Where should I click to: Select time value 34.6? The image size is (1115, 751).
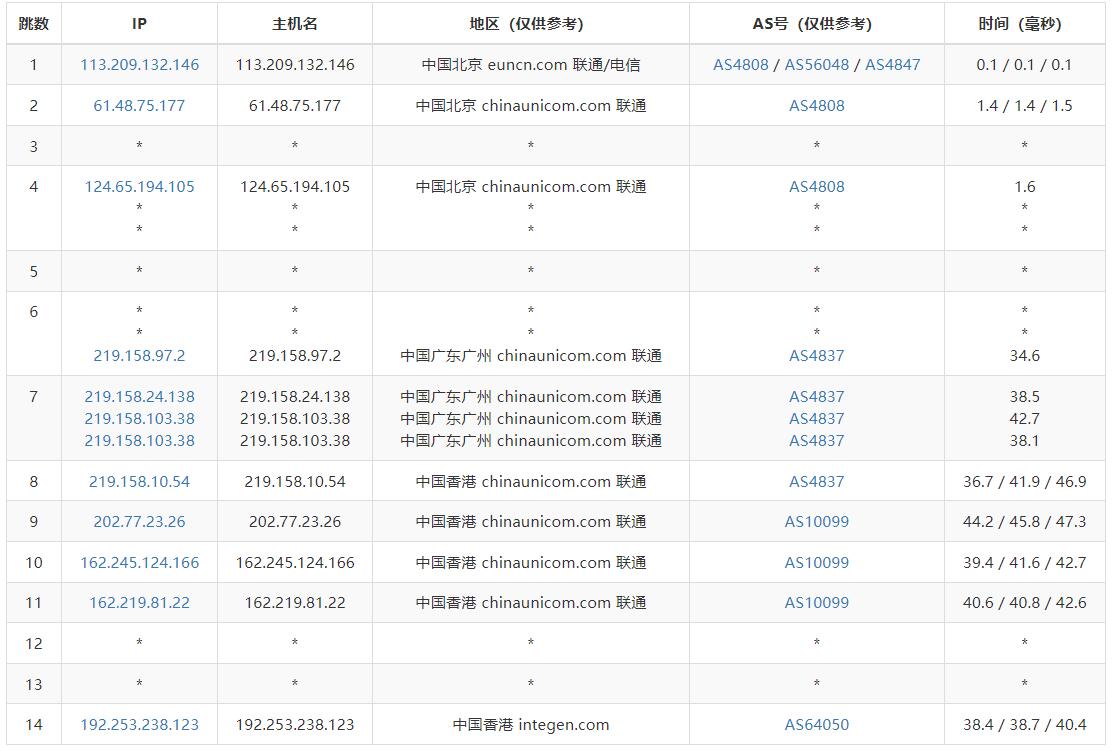(1025, 356)
